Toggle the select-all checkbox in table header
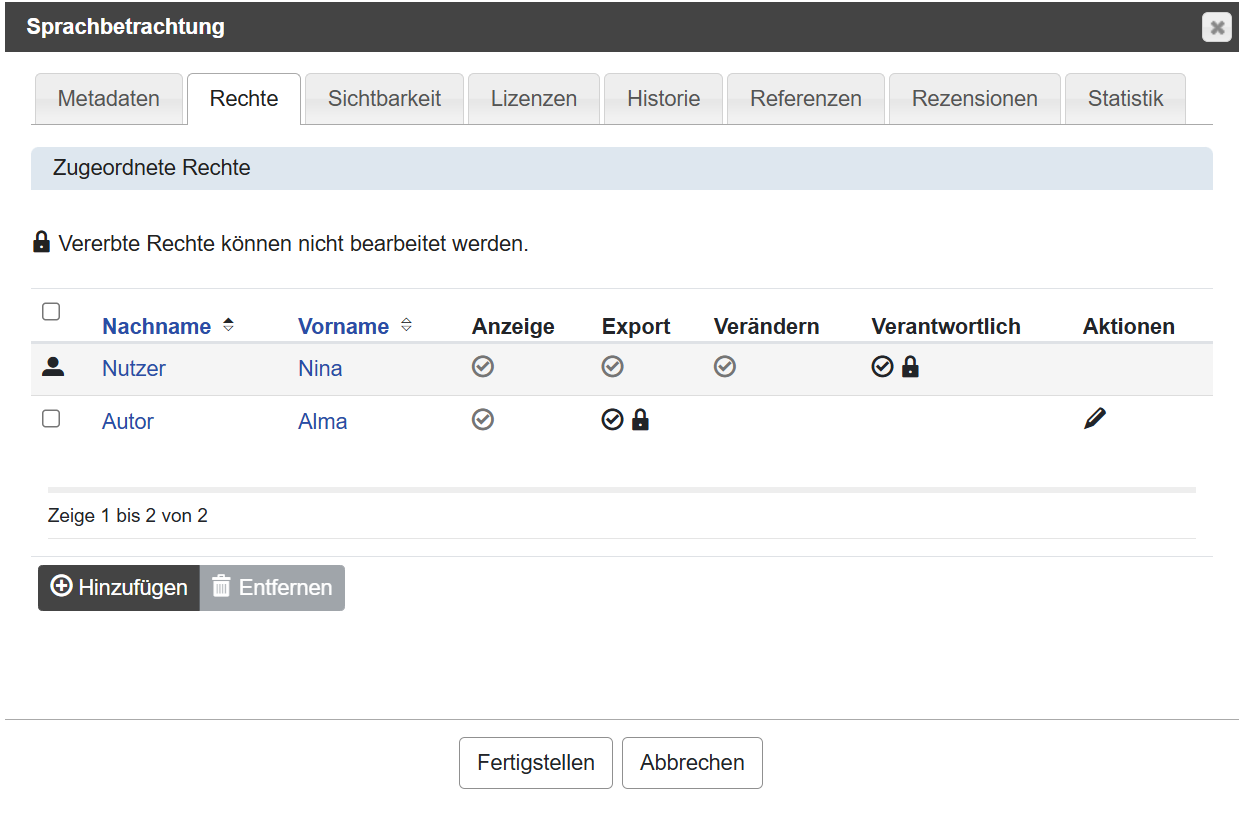Image resolution: width=1239 pixels, height=823 pixels. [51, 312]
